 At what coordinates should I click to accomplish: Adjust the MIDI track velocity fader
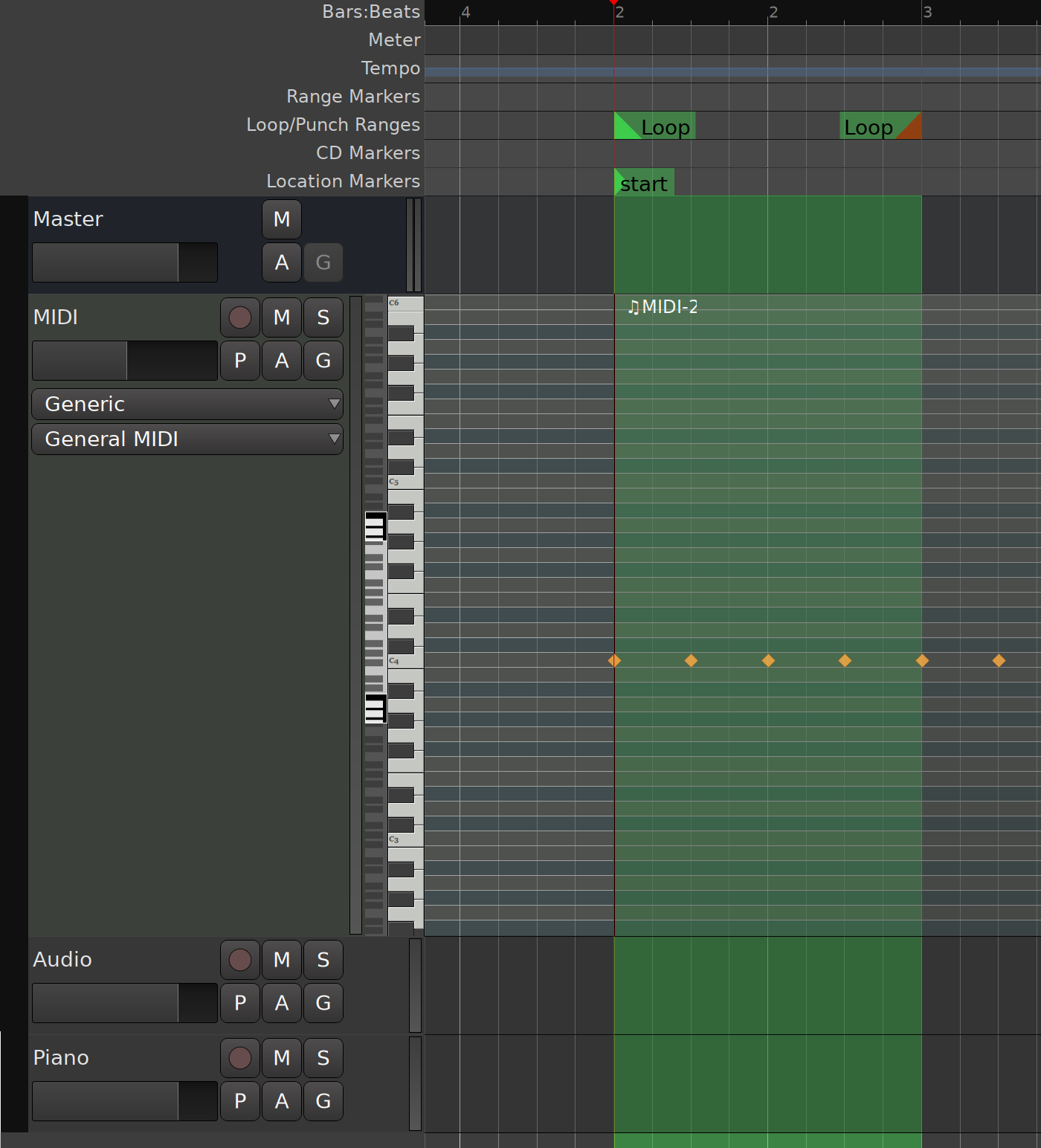coord(125,361)
